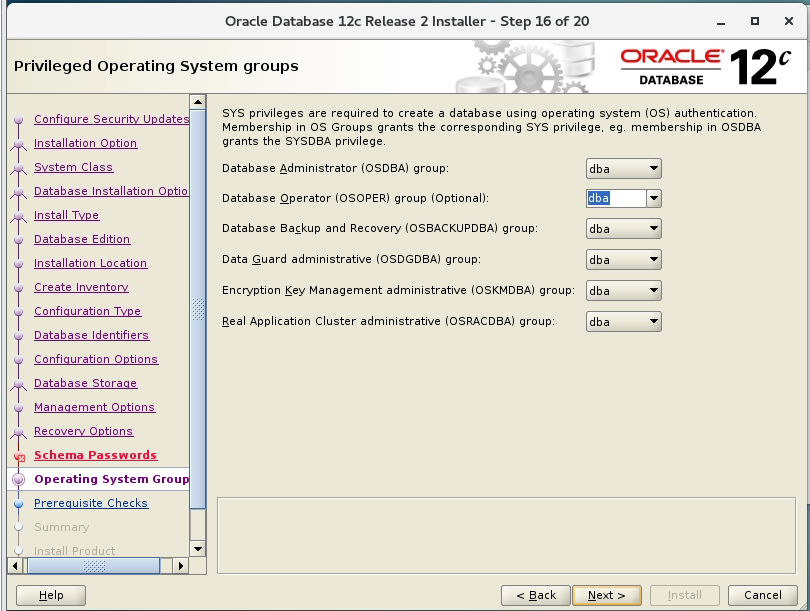Go to Create Inventory step

[81, 287]
